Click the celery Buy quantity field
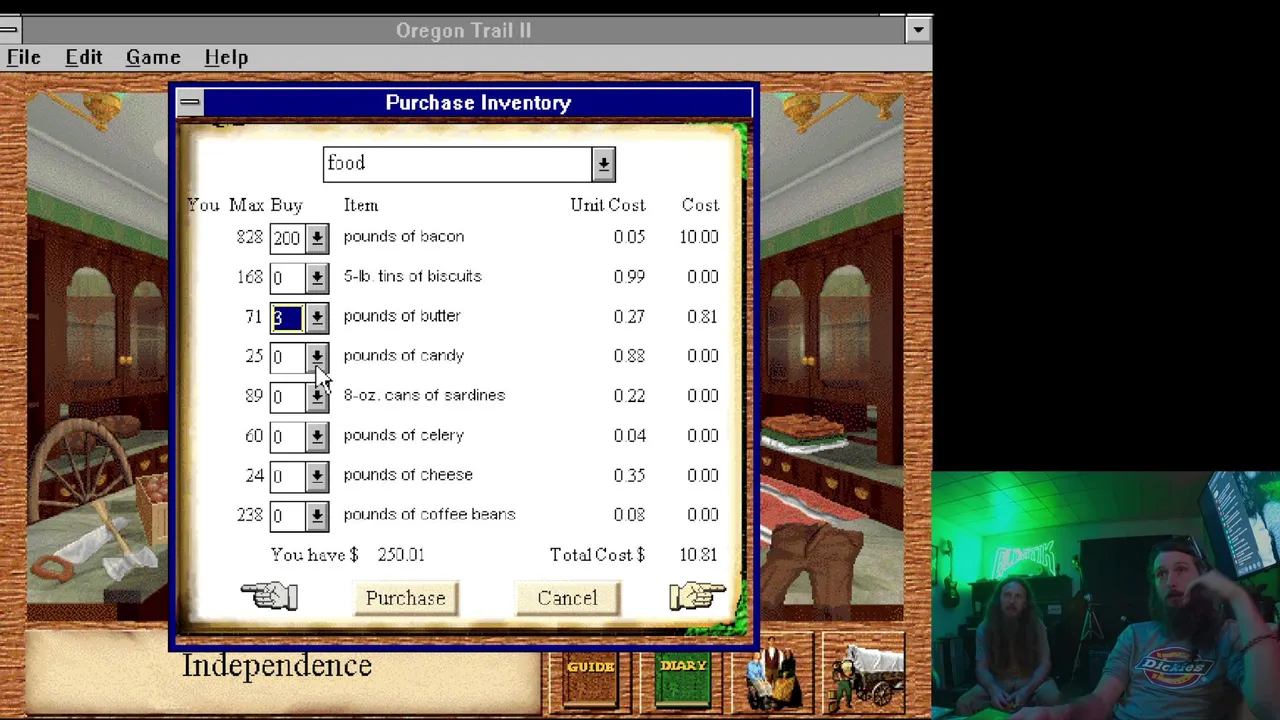 tap(287, 437)
